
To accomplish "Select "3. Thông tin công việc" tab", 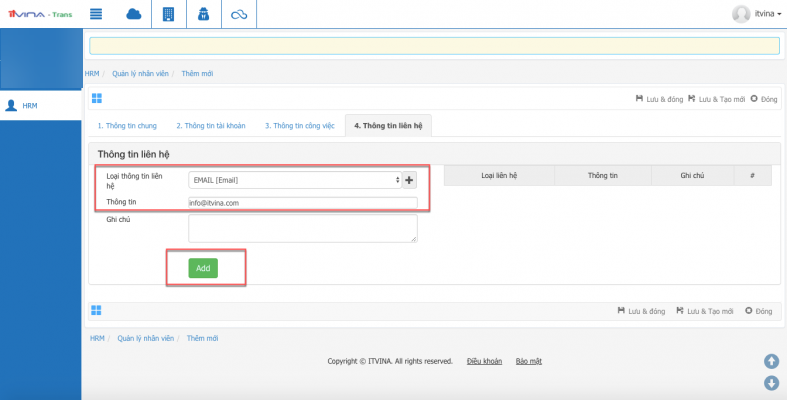I will click(x=299, y=126).
